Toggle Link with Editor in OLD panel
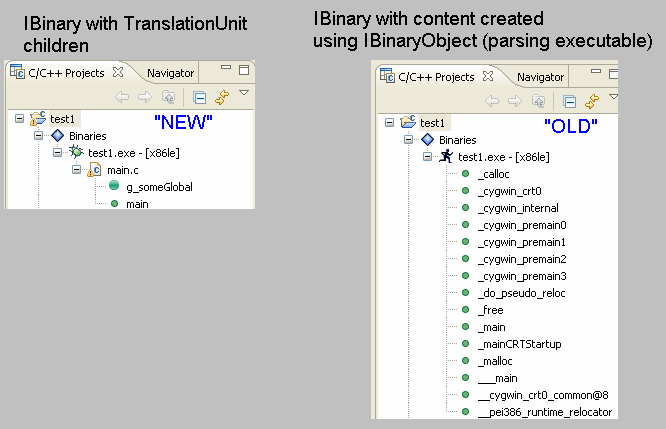 [x=592, y=102]
